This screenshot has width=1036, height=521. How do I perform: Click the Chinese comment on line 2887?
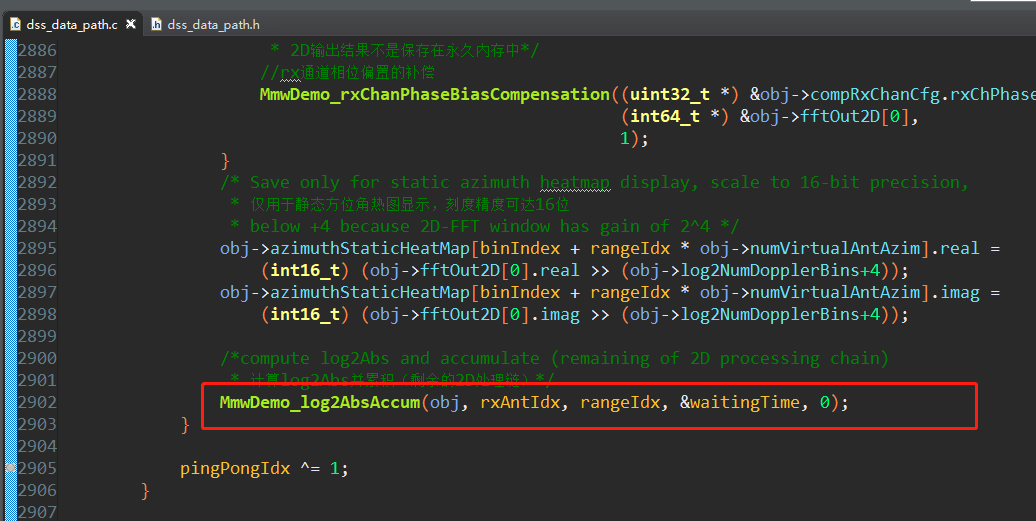[x=348, y=72]
